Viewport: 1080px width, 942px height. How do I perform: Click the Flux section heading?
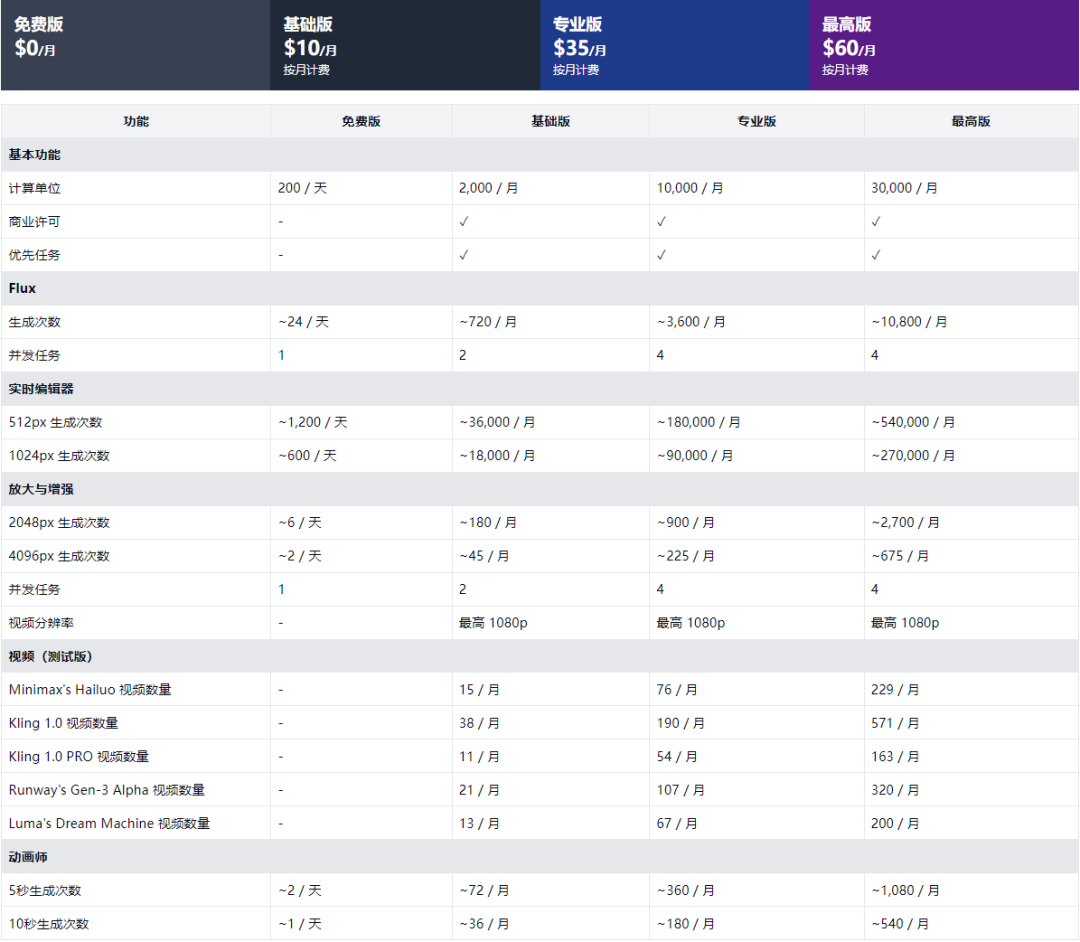tap(22, 289)
